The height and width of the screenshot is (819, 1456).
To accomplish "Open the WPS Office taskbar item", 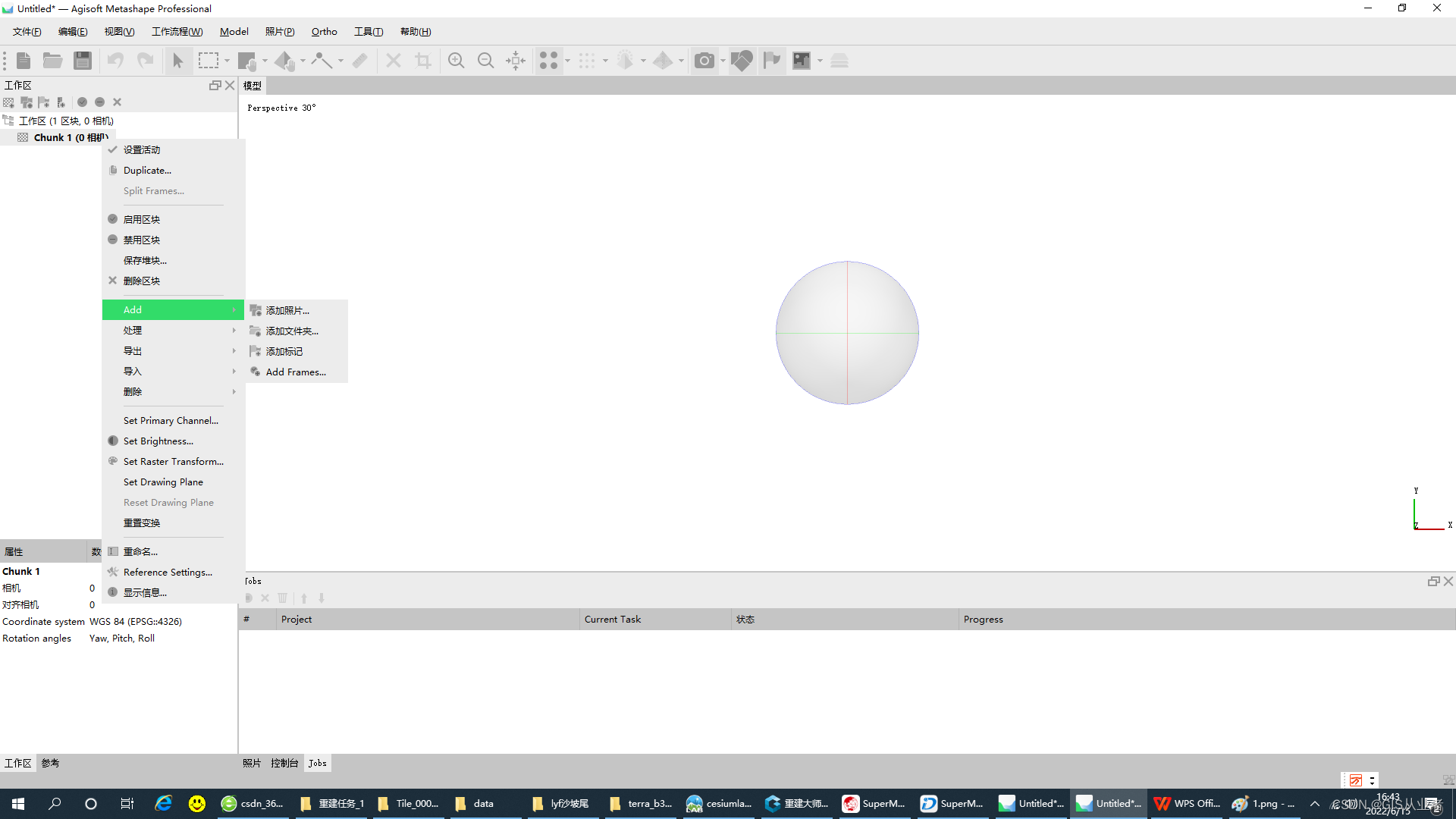I will pyautogui.click(x=1188, y=804).
